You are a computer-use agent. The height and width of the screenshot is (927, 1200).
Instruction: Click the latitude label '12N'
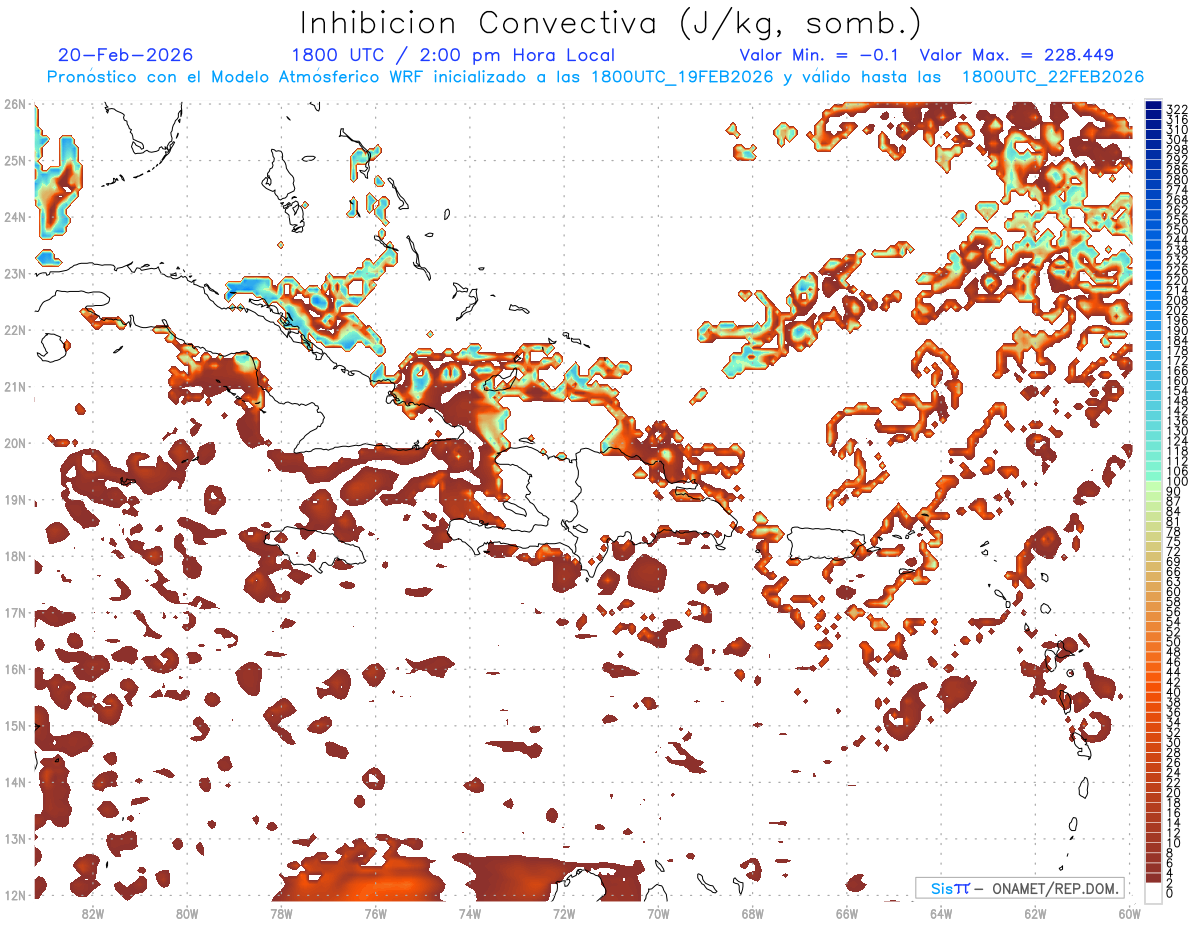(15, 895)
